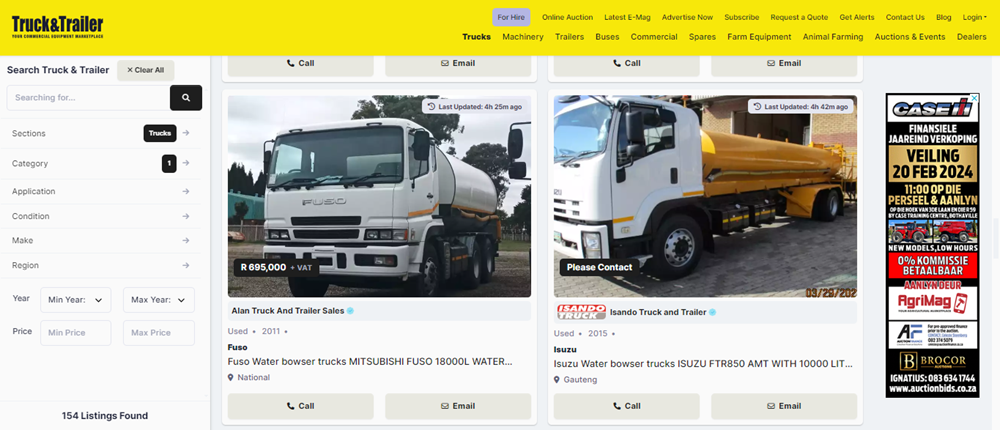The height and width of the screenshot is (430, 1000).
Task: Click the Gauteng location text
Action: click(580, 380)
